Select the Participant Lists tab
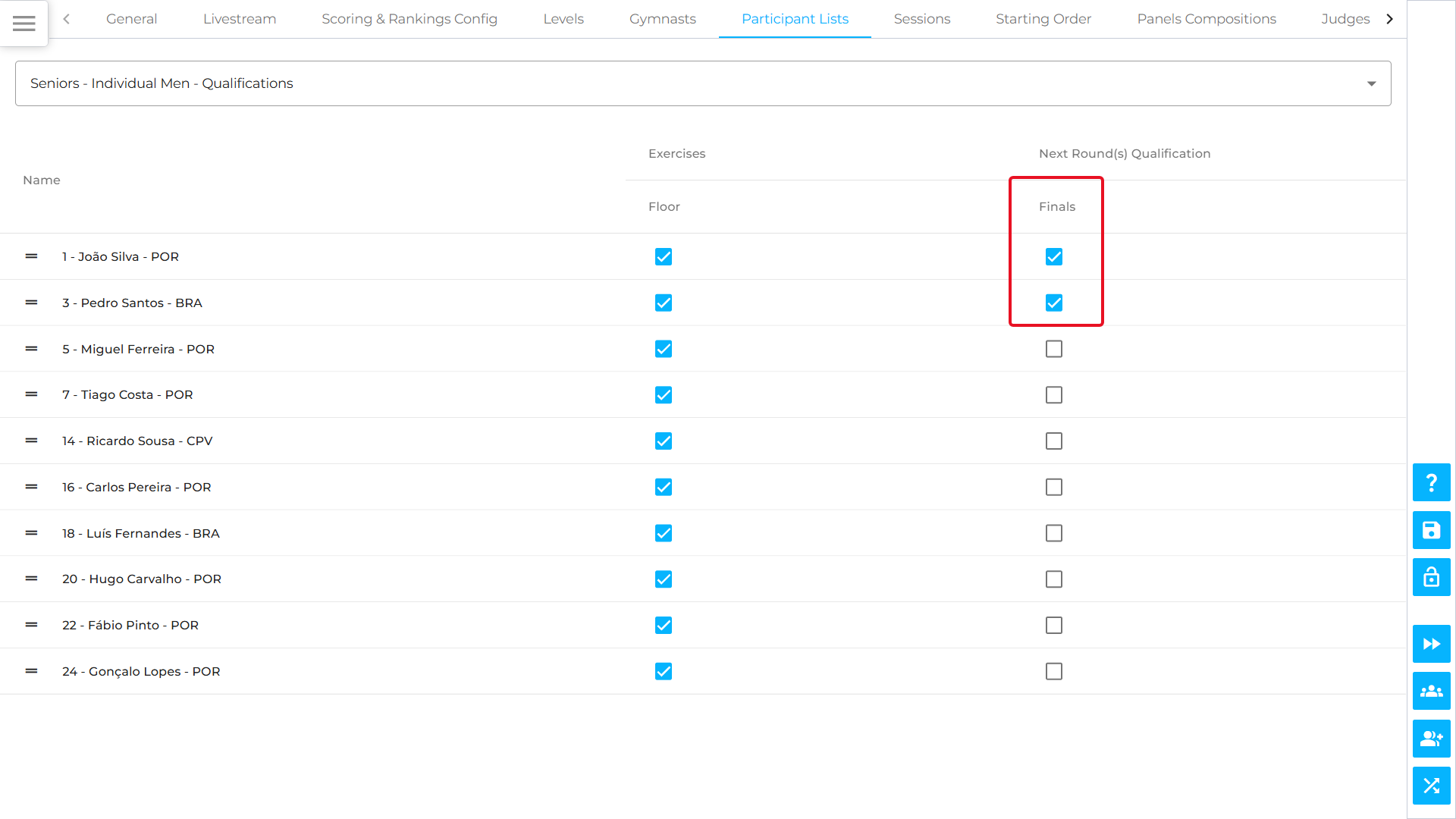This screenshot has width=1456, height=819. pyautogui.click(x=795, y=19)
